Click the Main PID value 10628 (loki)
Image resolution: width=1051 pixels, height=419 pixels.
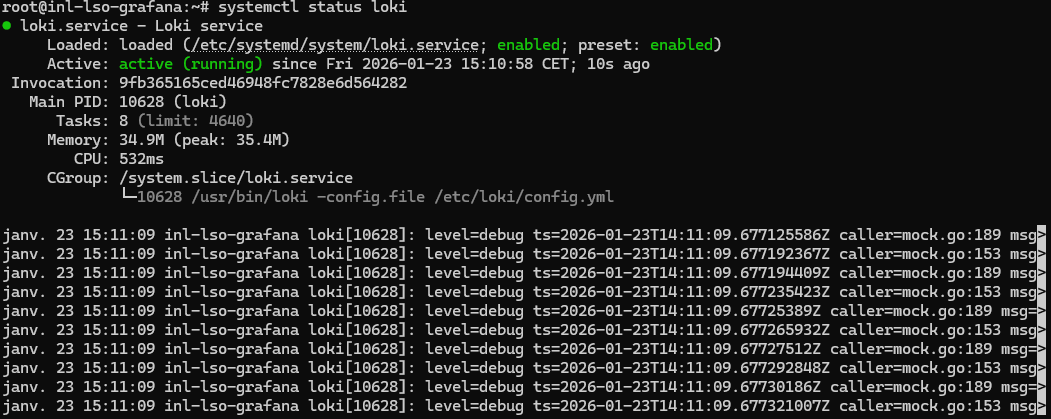pyautogui.click(x=173, y=102)
